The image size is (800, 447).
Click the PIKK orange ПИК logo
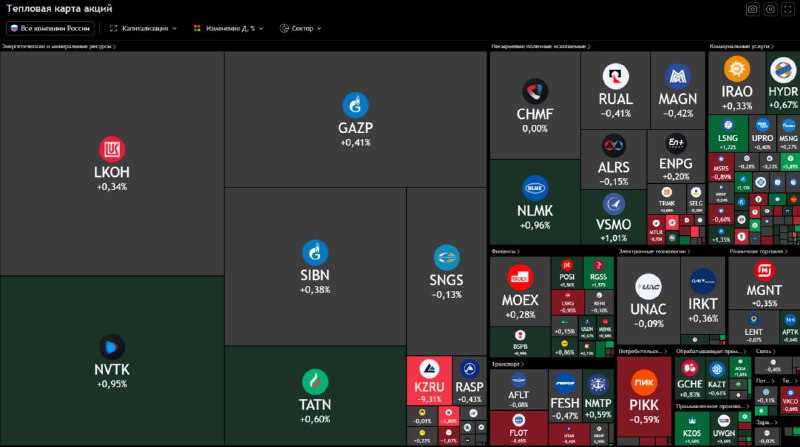644,383
